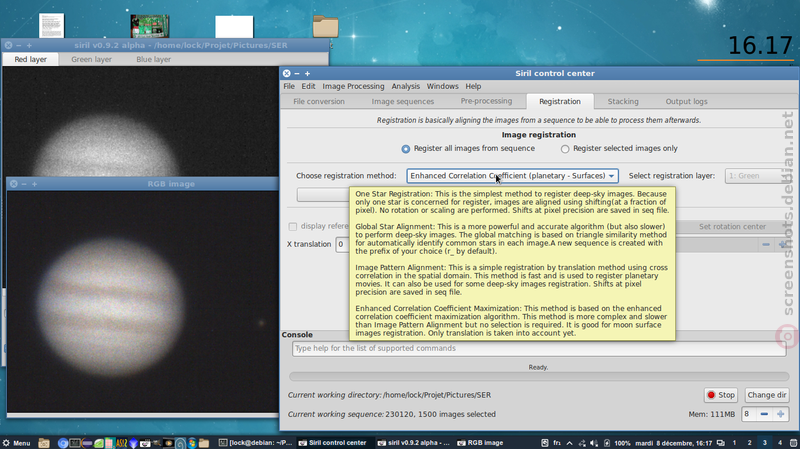
Task: Switch to the Red layer tab
Action: (x=31, y=59)
